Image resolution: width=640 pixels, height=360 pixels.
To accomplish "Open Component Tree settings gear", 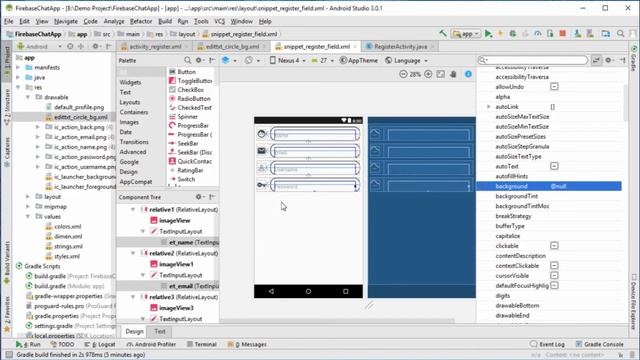I will 199,197.
